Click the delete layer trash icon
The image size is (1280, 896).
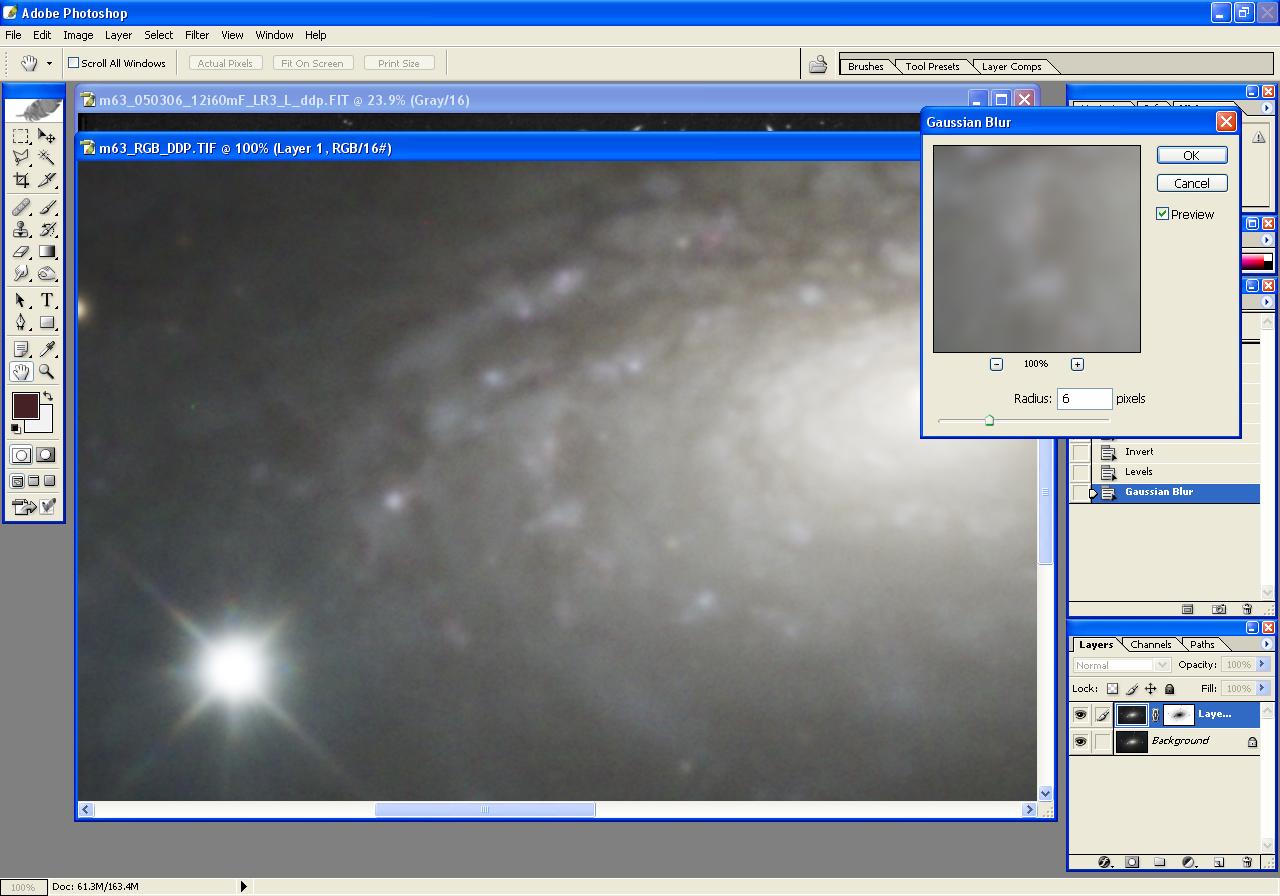point(1247,862)
